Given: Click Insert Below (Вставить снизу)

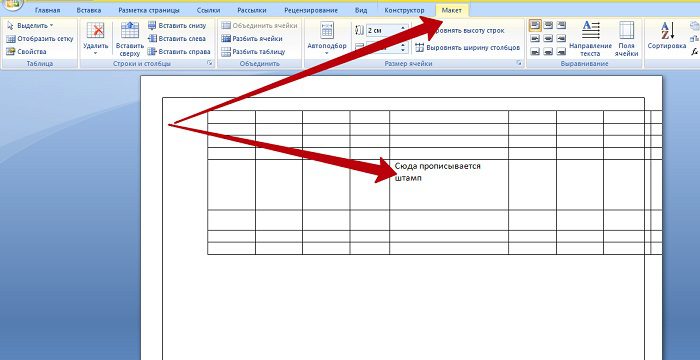Looking at the screenshot, I should click(x=177, y=25).
